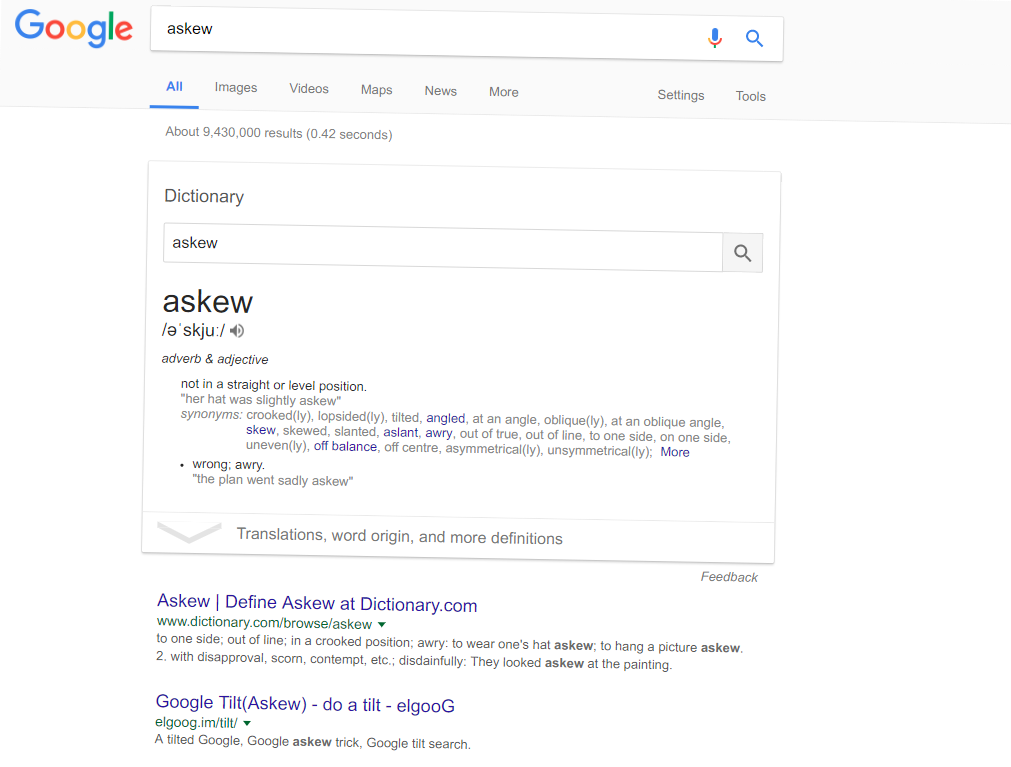This screenshot has height=767, width=1011.
Task: Show more synonyms via More link
Action: 675,452
